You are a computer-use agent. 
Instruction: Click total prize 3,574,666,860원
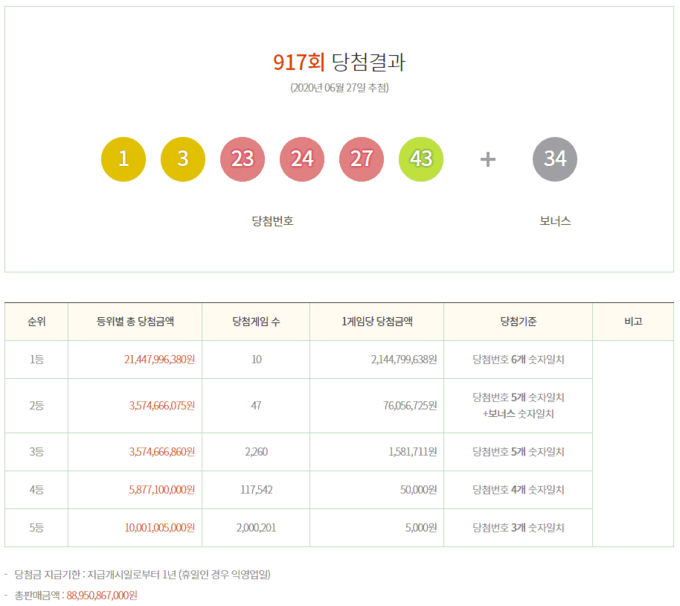[162, 452]
